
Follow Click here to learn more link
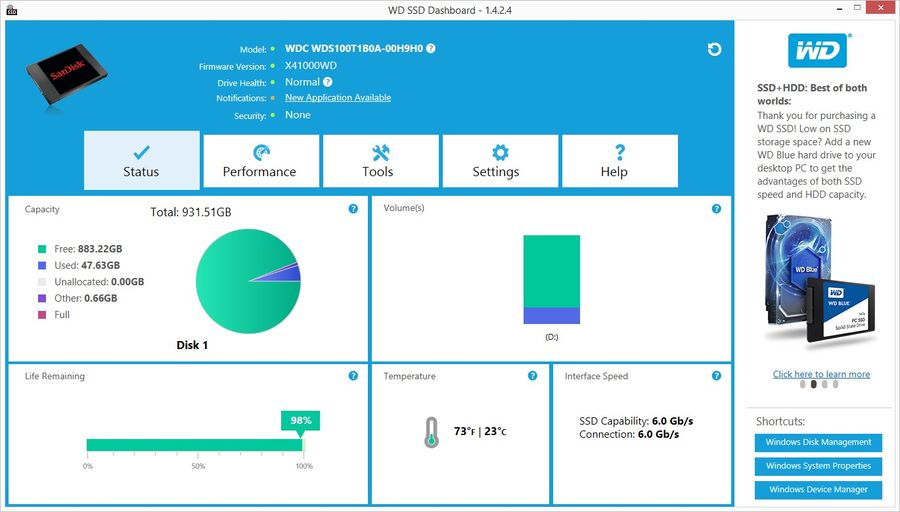point(821,374)
